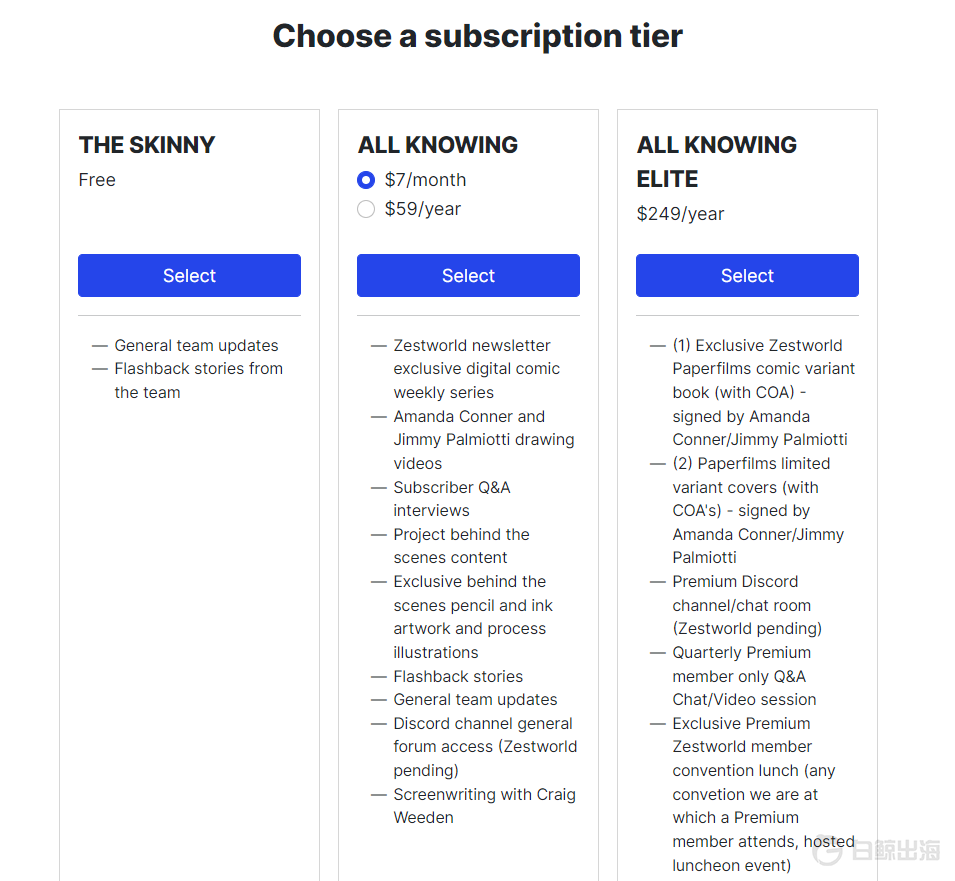This screenshot has height=881, width=955.
Task: Click the Free price label
Action: point(97,180)
